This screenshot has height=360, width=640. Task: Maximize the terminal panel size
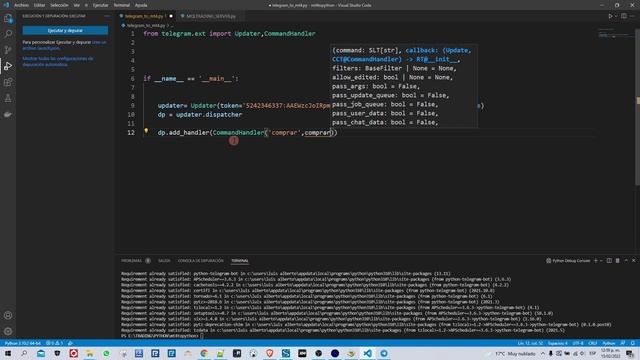tap(626, 260)
